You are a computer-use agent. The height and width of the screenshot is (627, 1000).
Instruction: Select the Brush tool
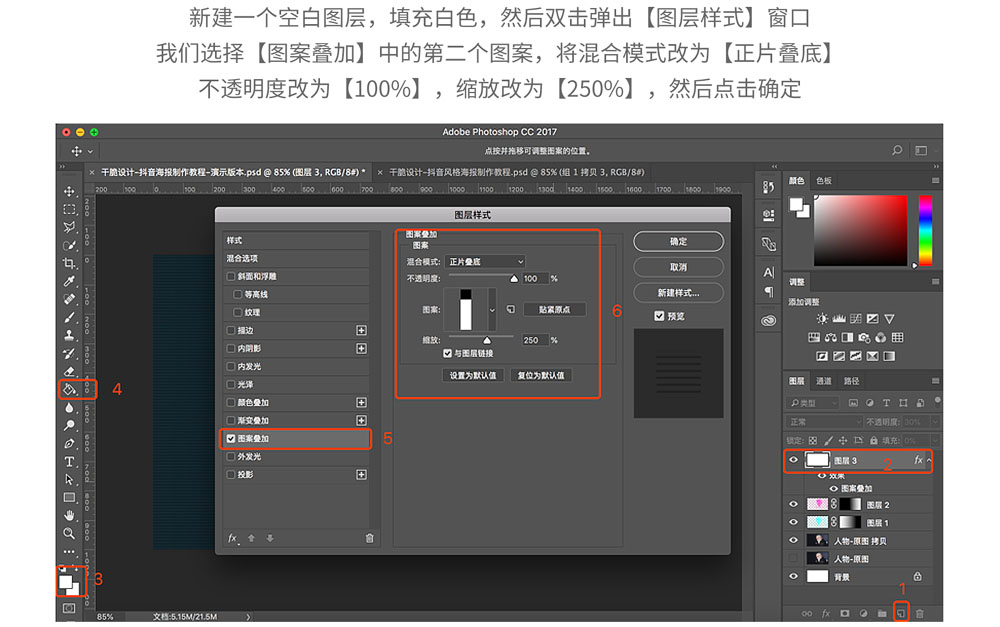coord(69,317)
